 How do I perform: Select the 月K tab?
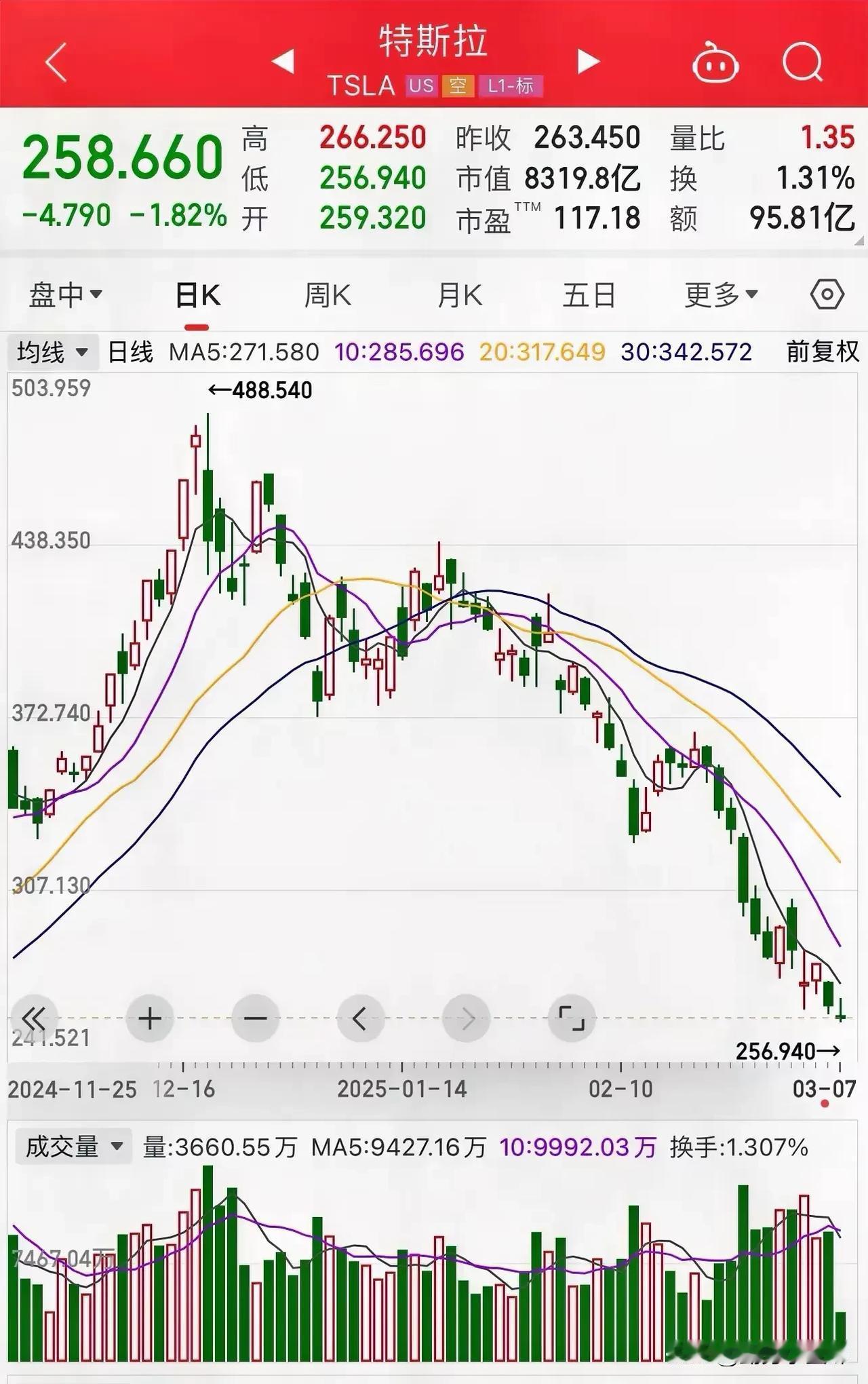click(x=460, y=296)
